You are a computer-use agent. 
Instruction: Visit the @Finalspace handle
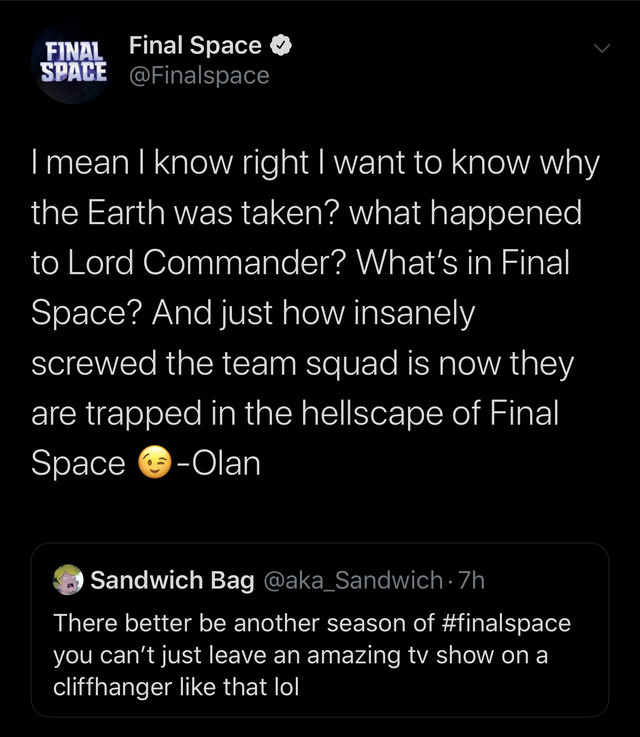pyautogui.click(x=199, y=75)
